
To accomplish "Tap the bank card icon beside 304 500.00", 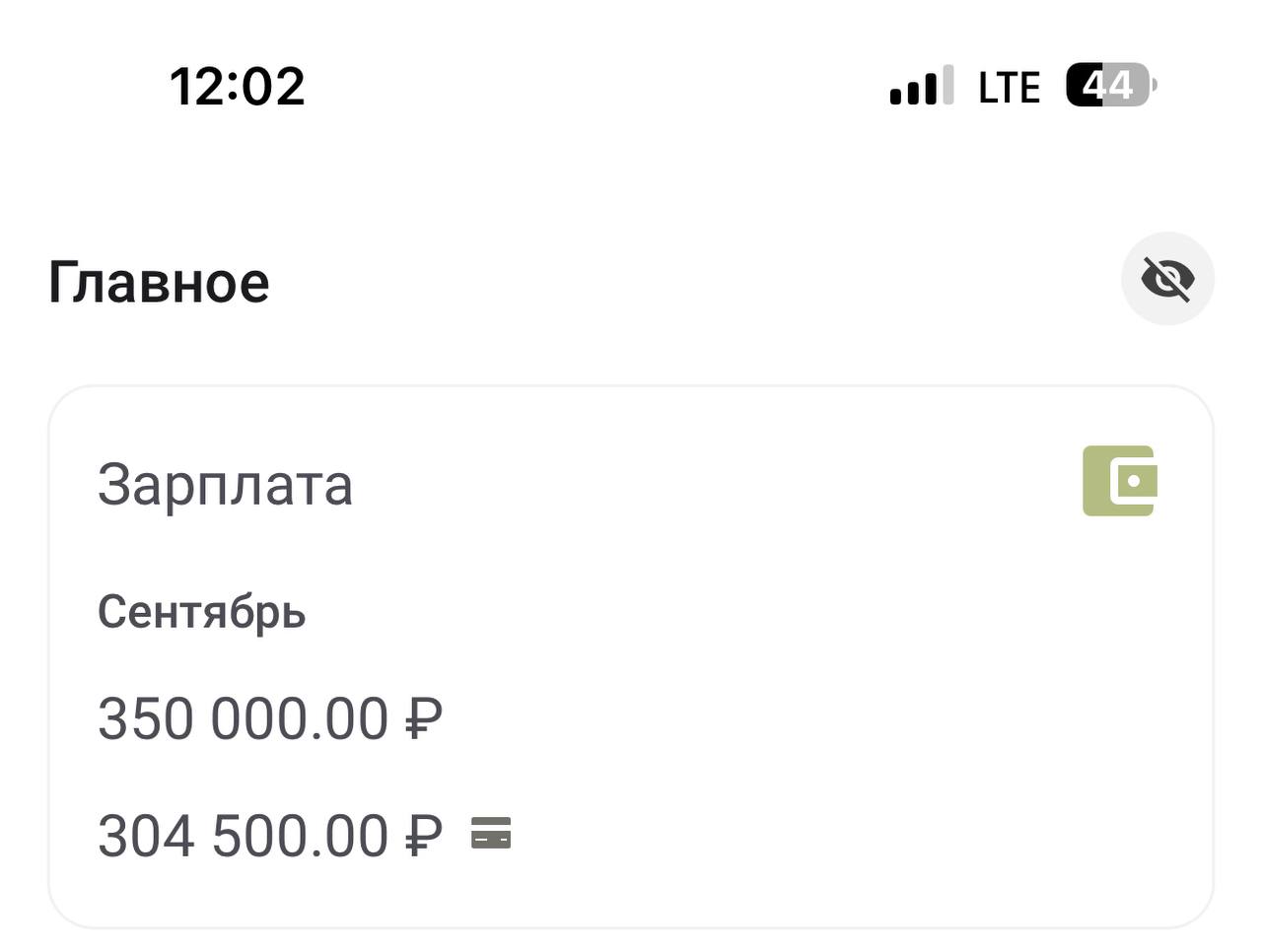I will pyautogui.click(x=491, y=833).
